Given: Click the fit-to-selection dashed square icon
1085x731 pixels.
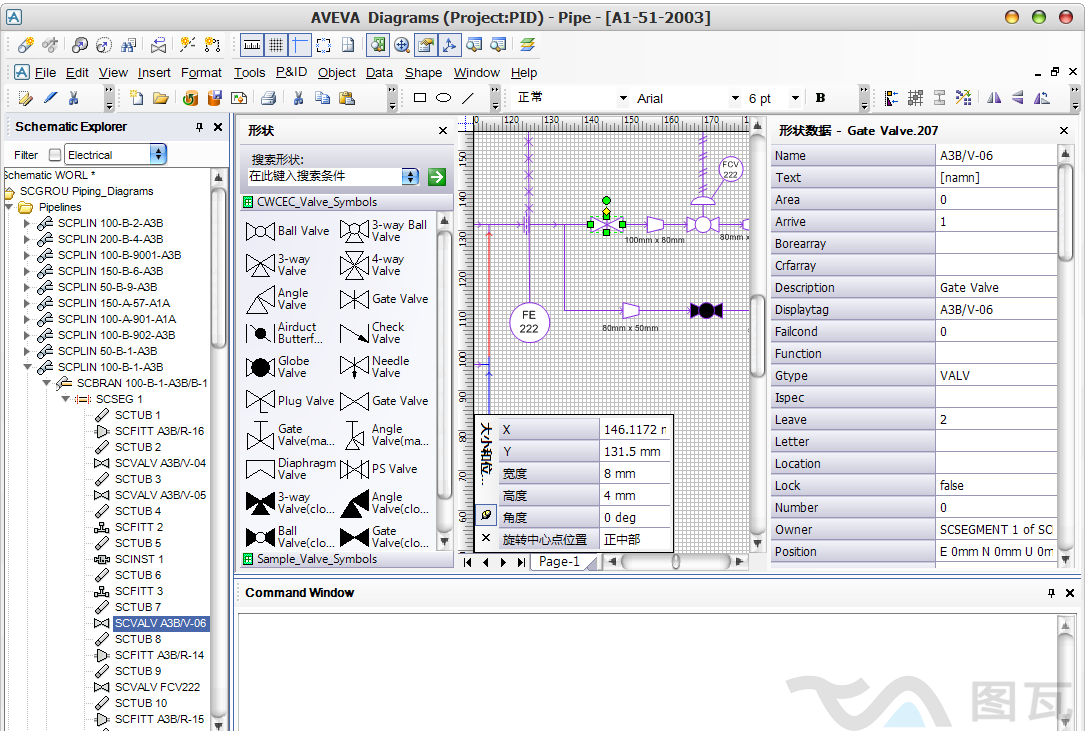Looking at the screenshot, I should point(323,45).
